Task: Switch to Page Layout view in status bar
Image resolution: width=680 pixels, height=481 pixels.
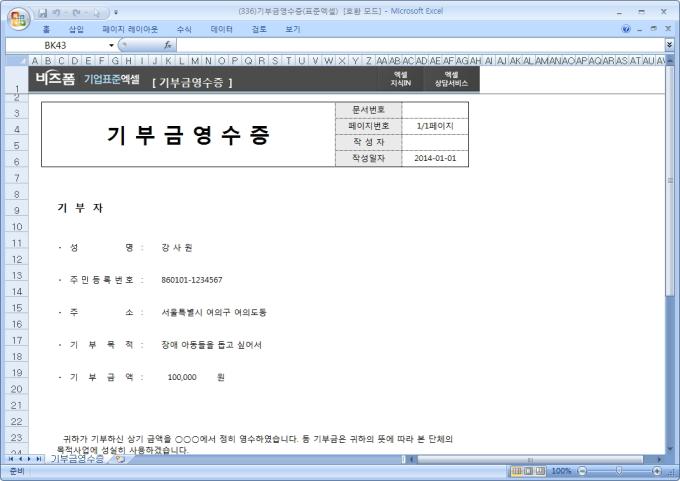Action: [x=528, y=471]
